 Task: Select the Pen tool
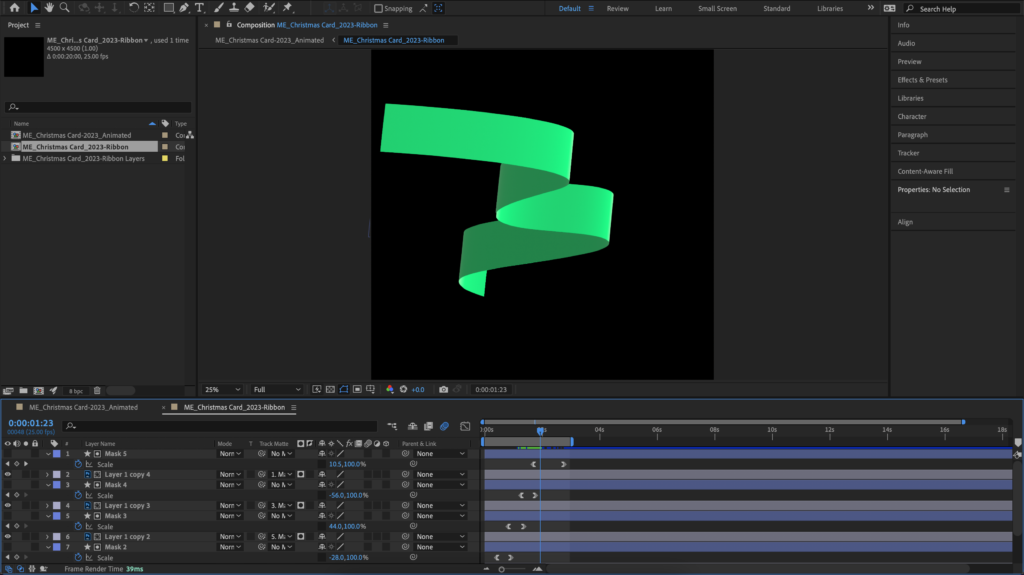pos(184,8)
